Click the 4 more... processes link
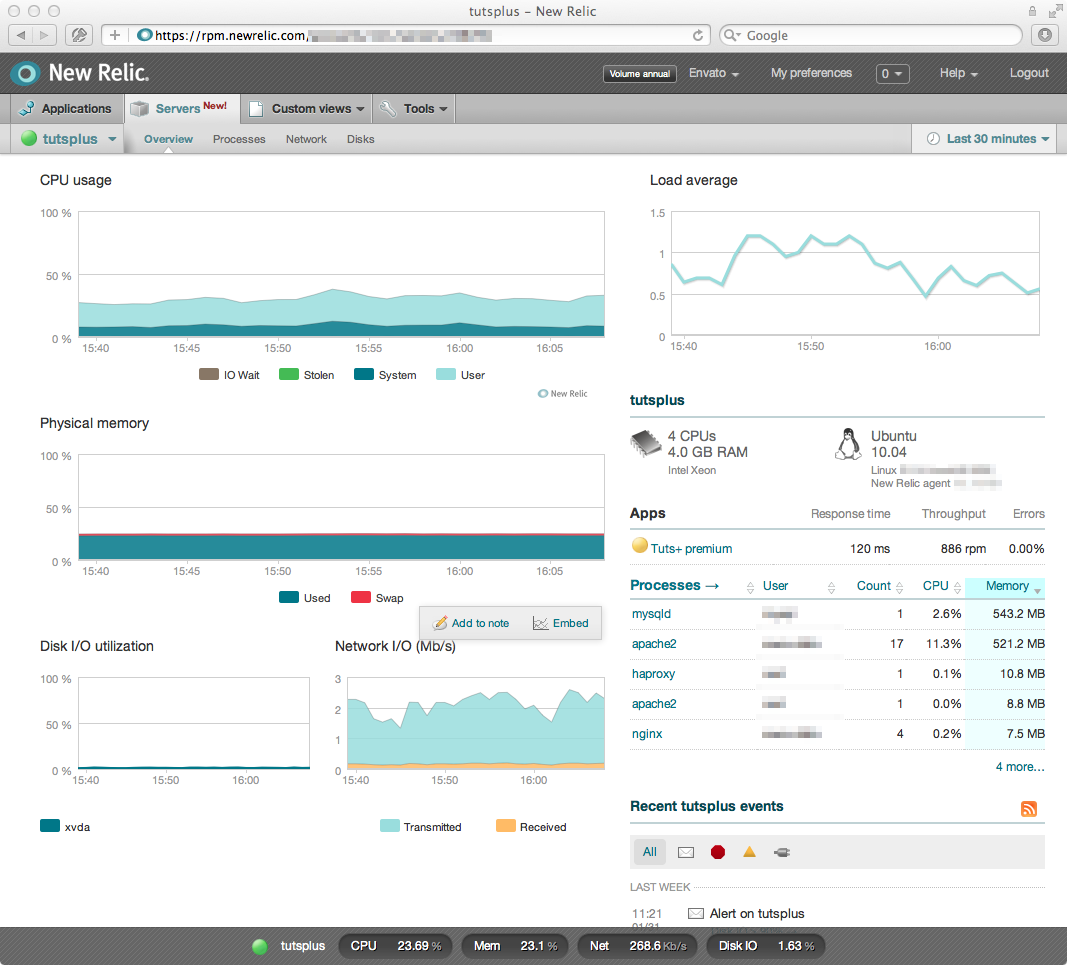The width and height of the screenshot is (1067, 965). 1019,767
